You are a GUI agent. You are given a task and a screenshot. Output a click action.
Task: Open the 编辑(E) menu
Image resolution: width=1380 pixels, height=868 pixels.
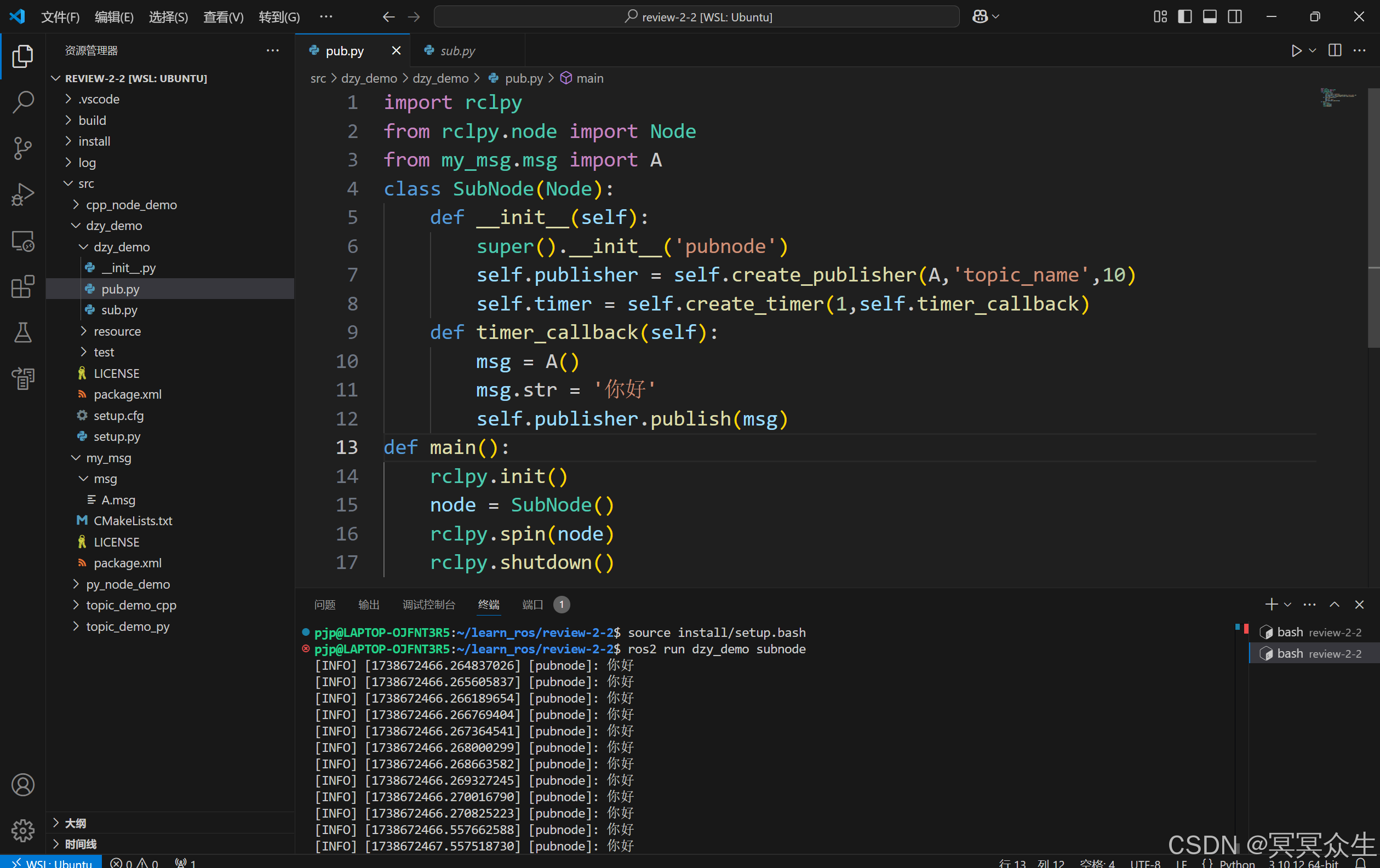[113, 16]
